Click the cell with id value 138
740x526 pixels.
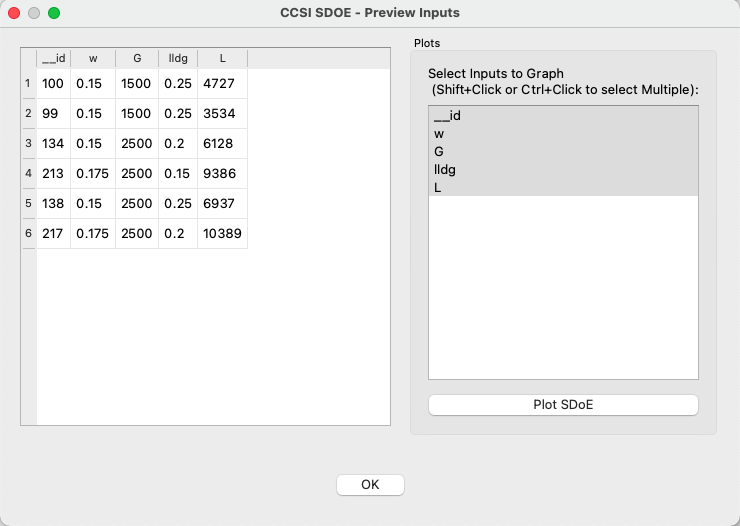[53, 203]
